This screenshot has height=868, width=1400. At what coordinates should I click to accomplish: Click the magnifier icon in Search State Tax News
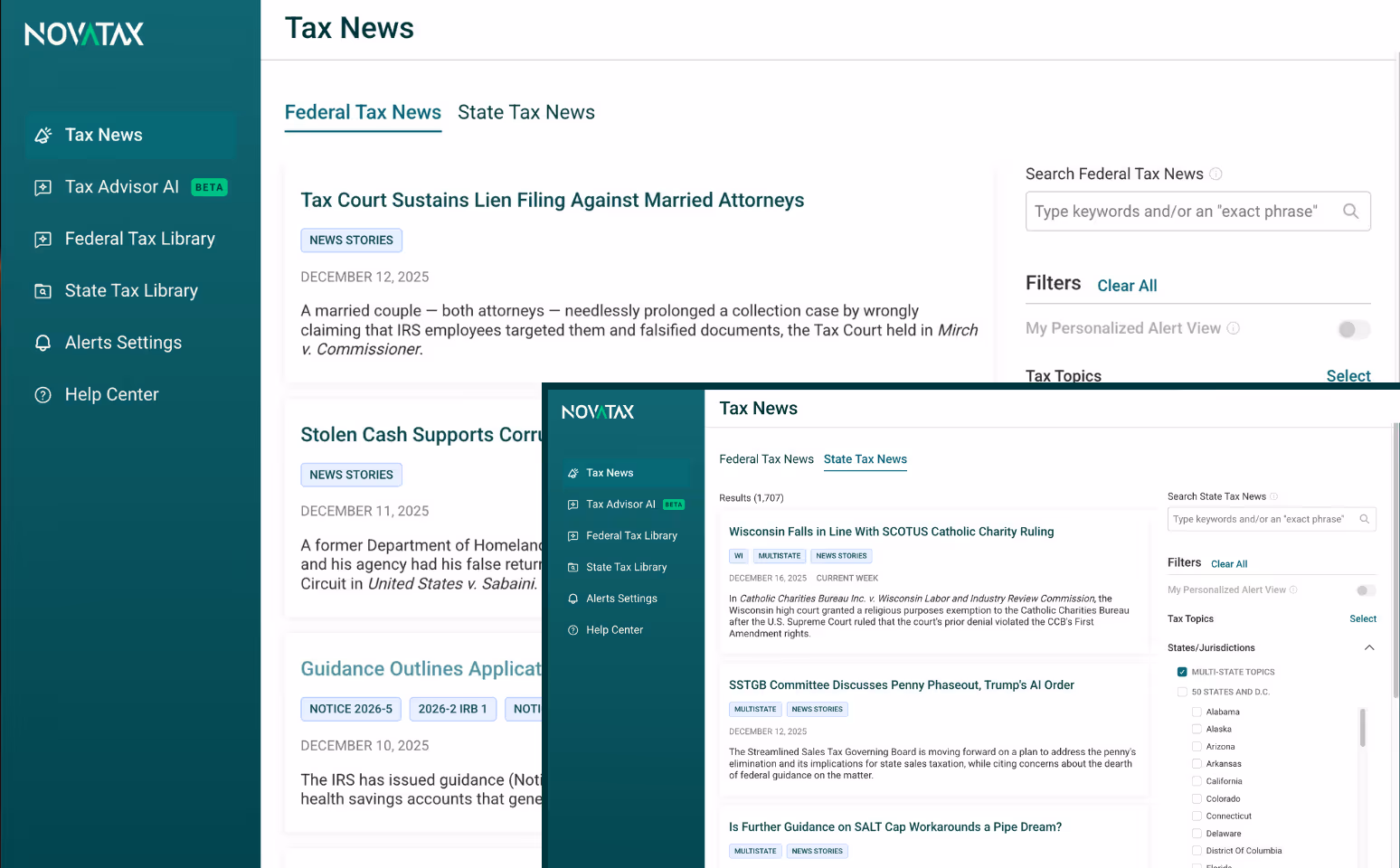click(1364, 519)
